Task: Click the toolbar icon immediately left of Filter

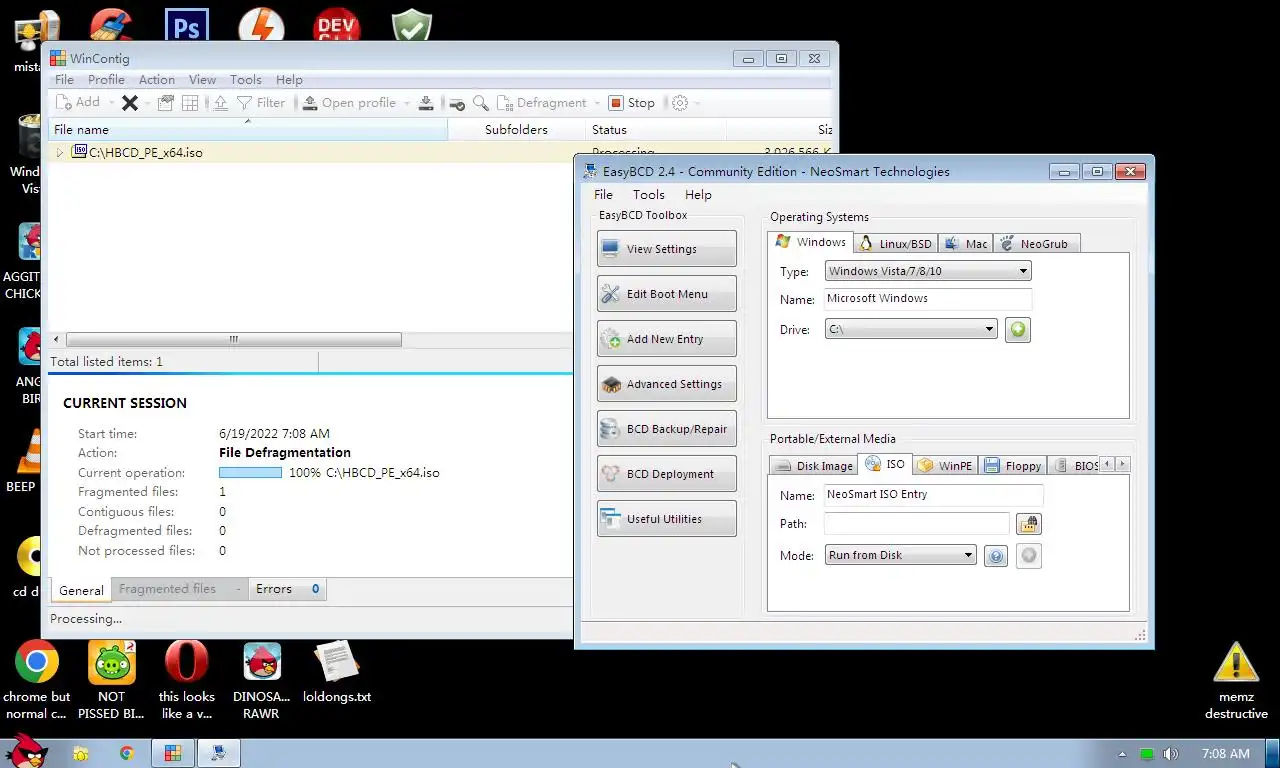Action: tap(220, 103)
